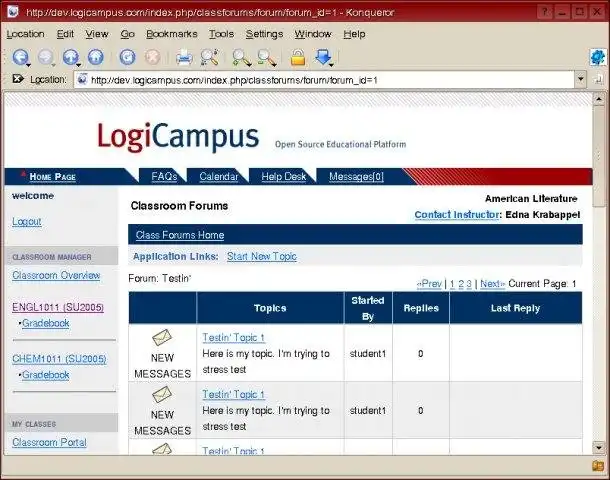Image resolution: width=610 pixels, height=480 pixels.
Task: Click the «Prev pagination link
Action: coord(429,284)
